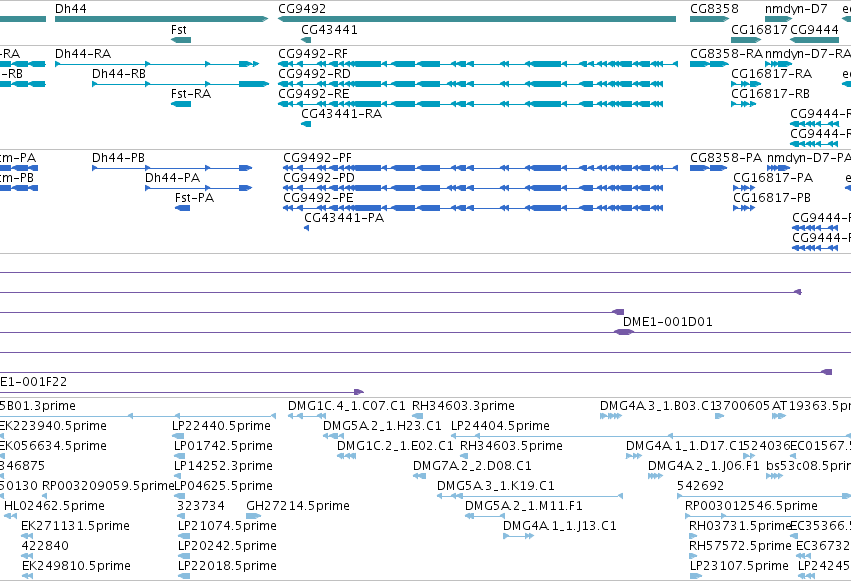
Task: Click EST RP003012546.5prime label
Action: [751, 506]
